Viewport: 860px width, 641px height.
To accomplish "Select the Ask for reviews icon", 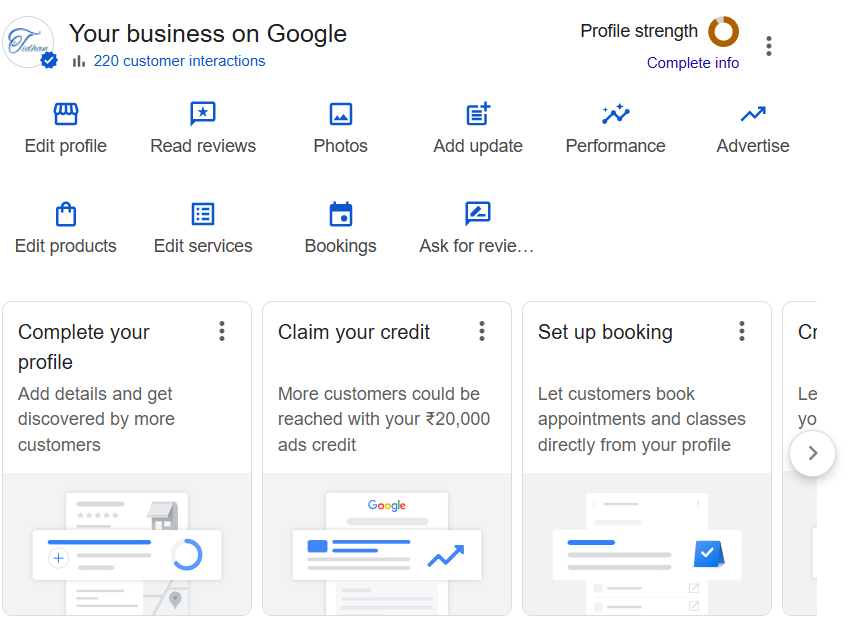I will tap(477, 214).
